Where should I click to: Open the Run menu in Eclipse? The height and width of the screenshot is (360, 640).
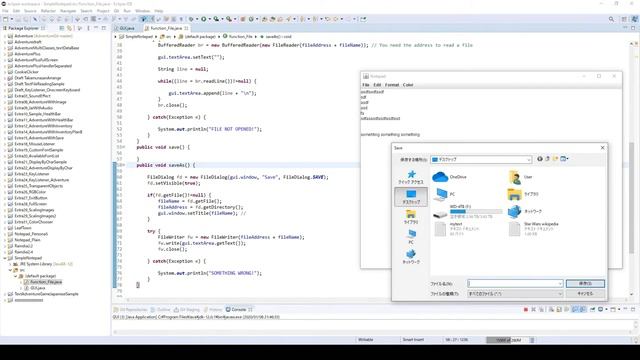coord(127,11)
